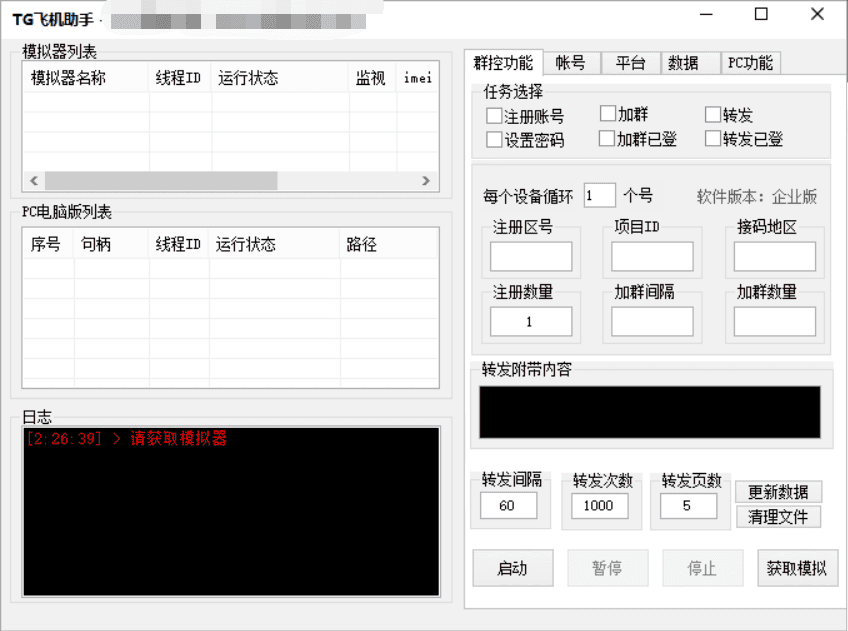Click the 转发间隔 field showing 60
Image resolution: width=848 pixels, height=631 pixels.
pos(508,506)
